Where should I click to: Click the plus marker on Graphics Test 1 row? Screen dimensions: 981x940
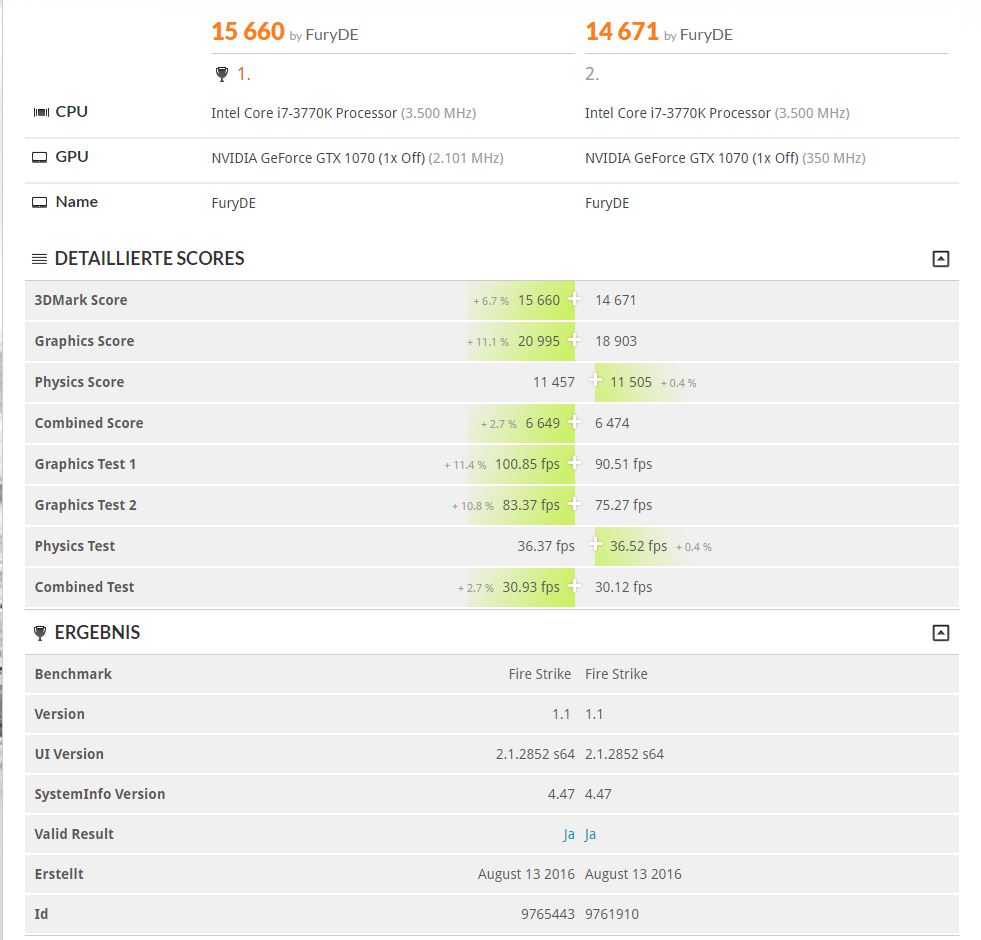[574, 463]
